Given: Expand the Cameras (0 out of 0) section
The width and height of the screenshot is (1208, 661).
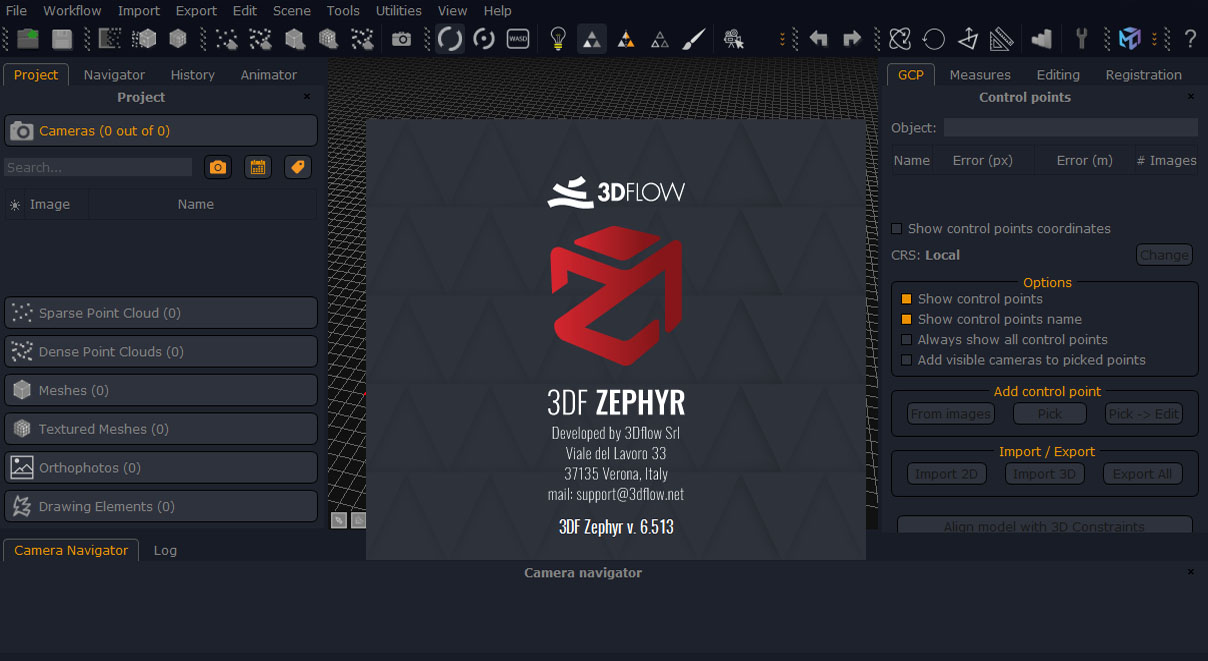Looking at the screenshot, I should pyautogui.click(x=161, y=130).
